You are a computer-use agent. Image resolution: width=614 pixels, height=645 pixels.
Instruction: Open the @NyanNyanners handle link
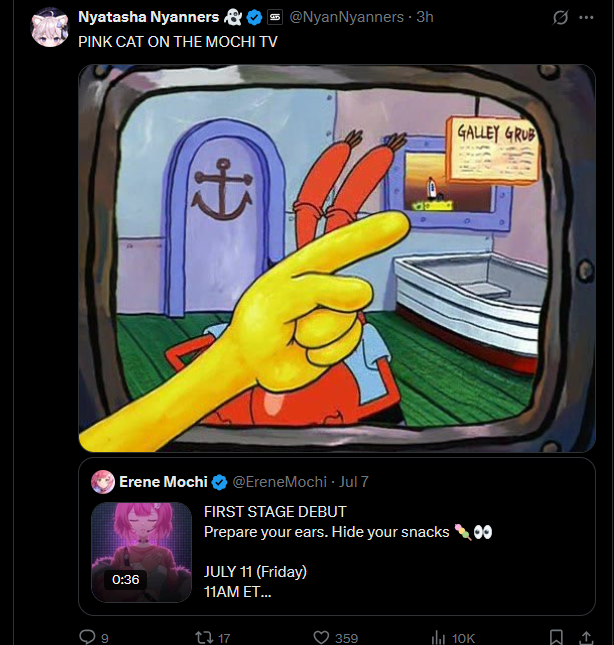pos(347,17)
